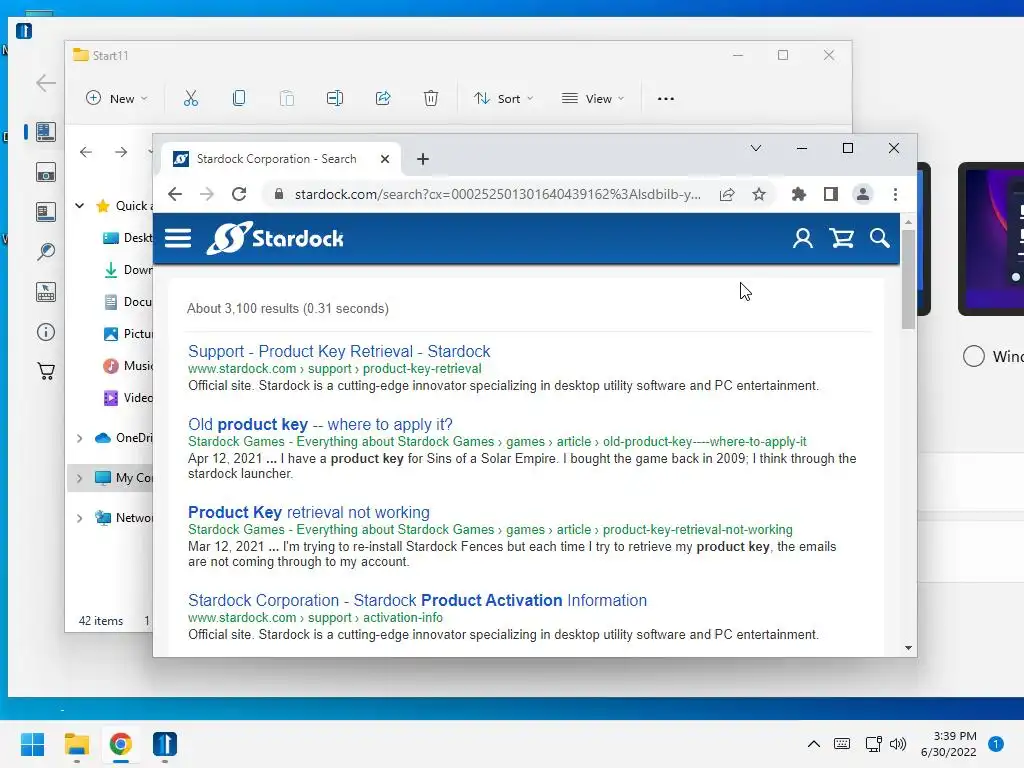1024x768 pixels.
Task: Open File Explorer from taskbar
Action: tap(76, 744)
